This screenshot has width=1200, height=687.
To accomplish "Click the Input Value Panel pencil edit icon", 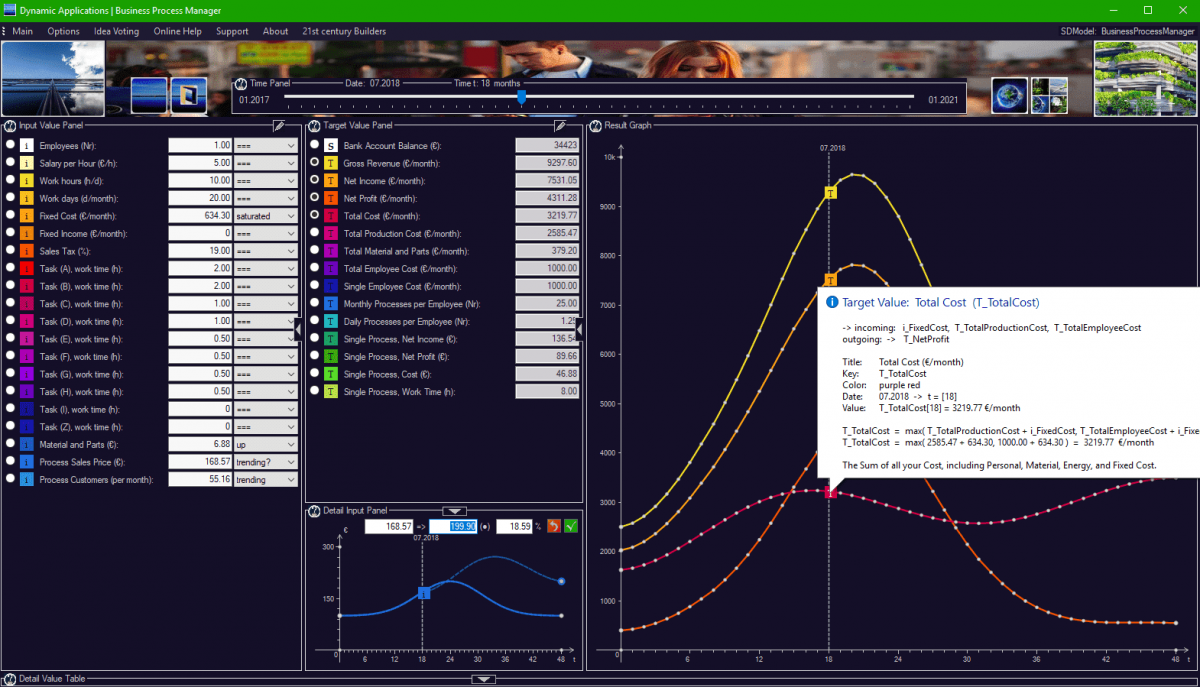I will pos(280,126).
